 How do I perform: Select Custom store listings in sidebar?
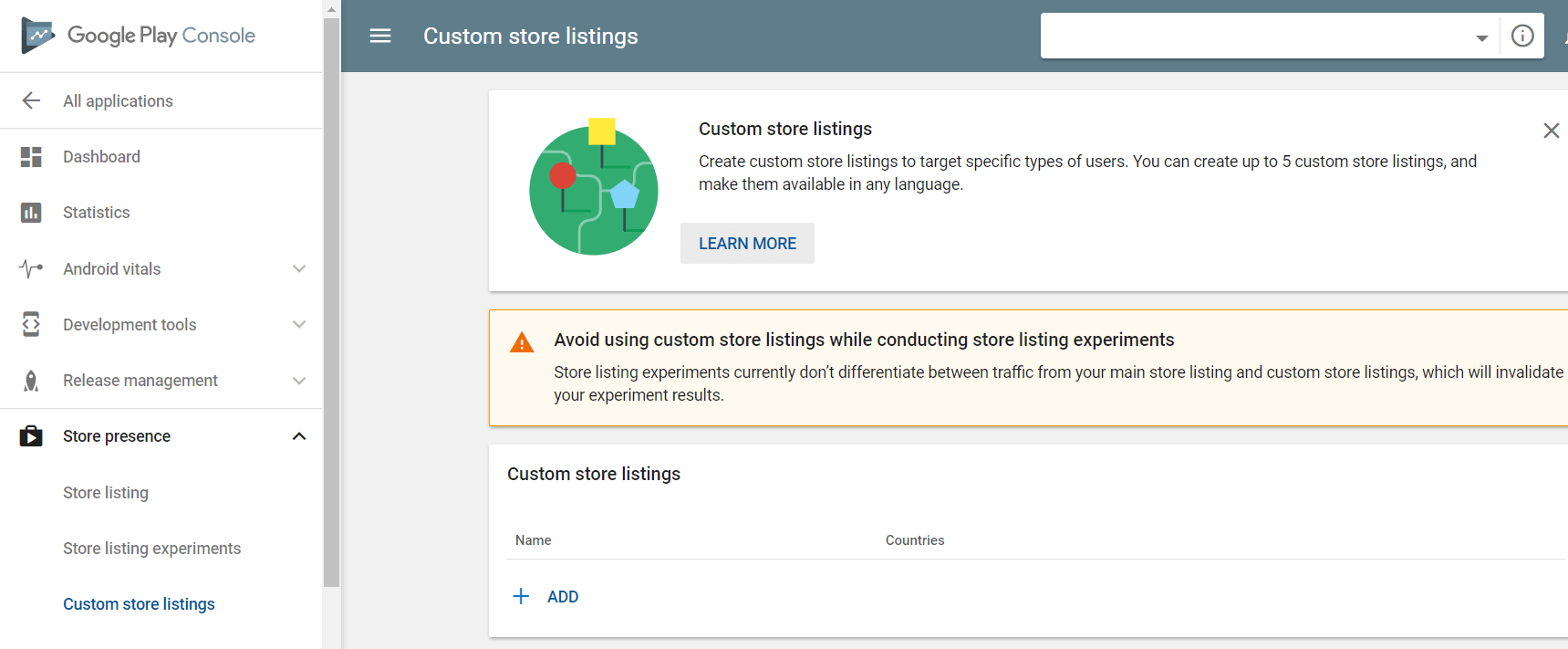click(139, 604)
